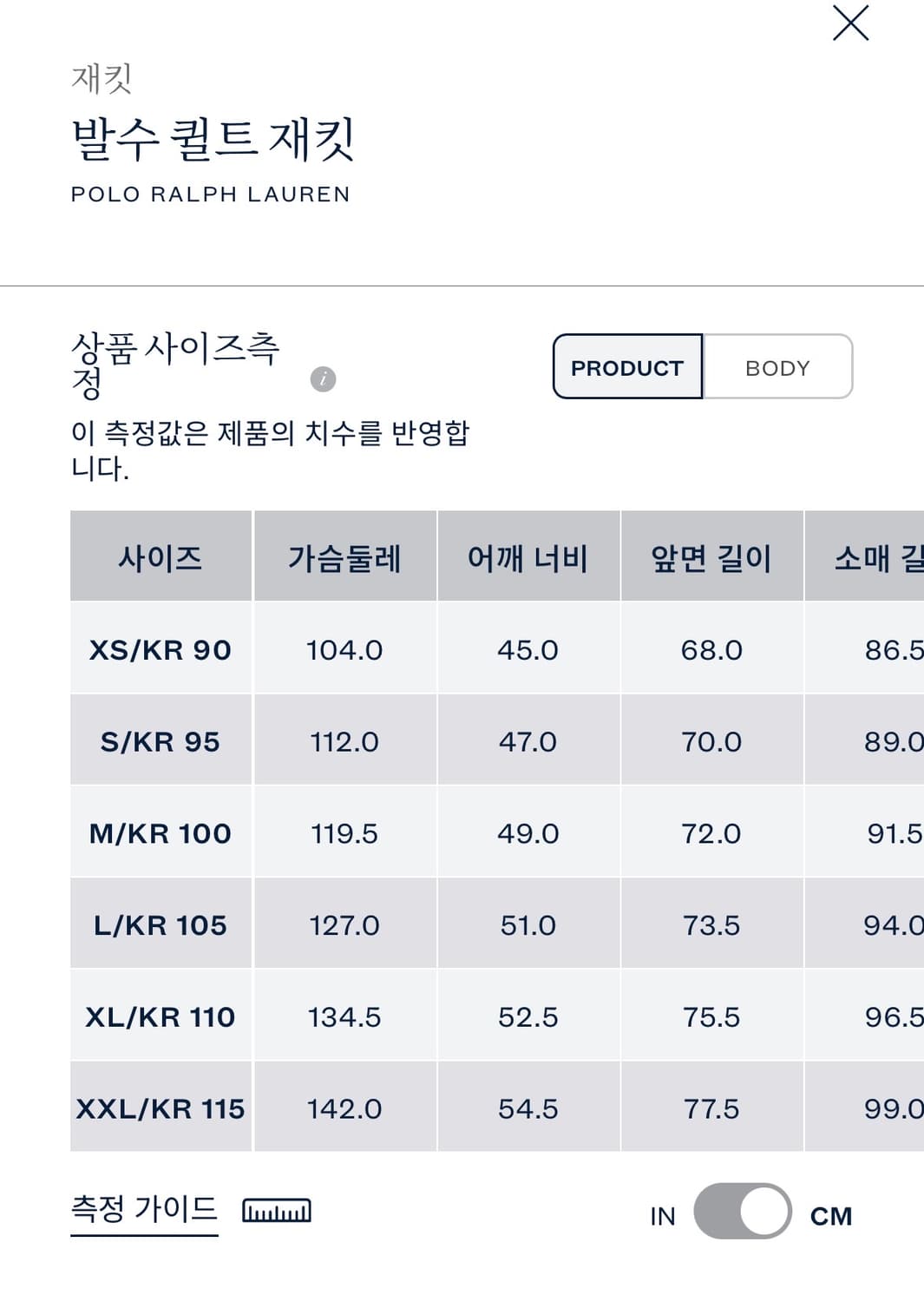Switch to the BODY measurement tab
924x1302 pixels.
(x=777, y=367)
